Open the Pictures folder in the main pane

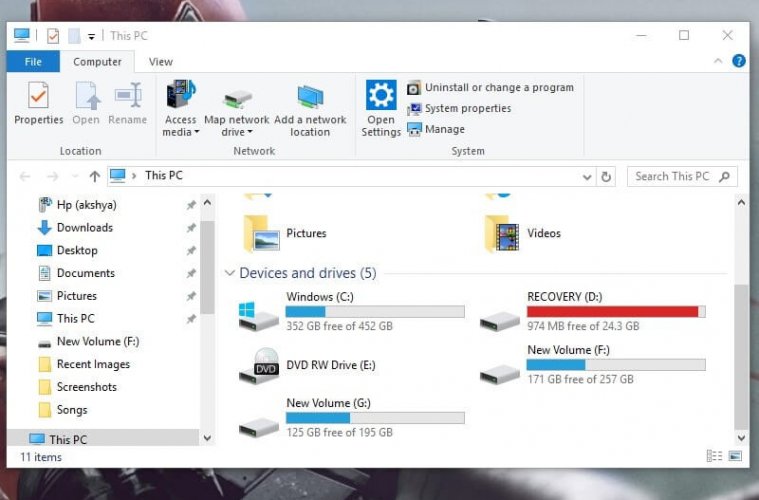point(286,233)
